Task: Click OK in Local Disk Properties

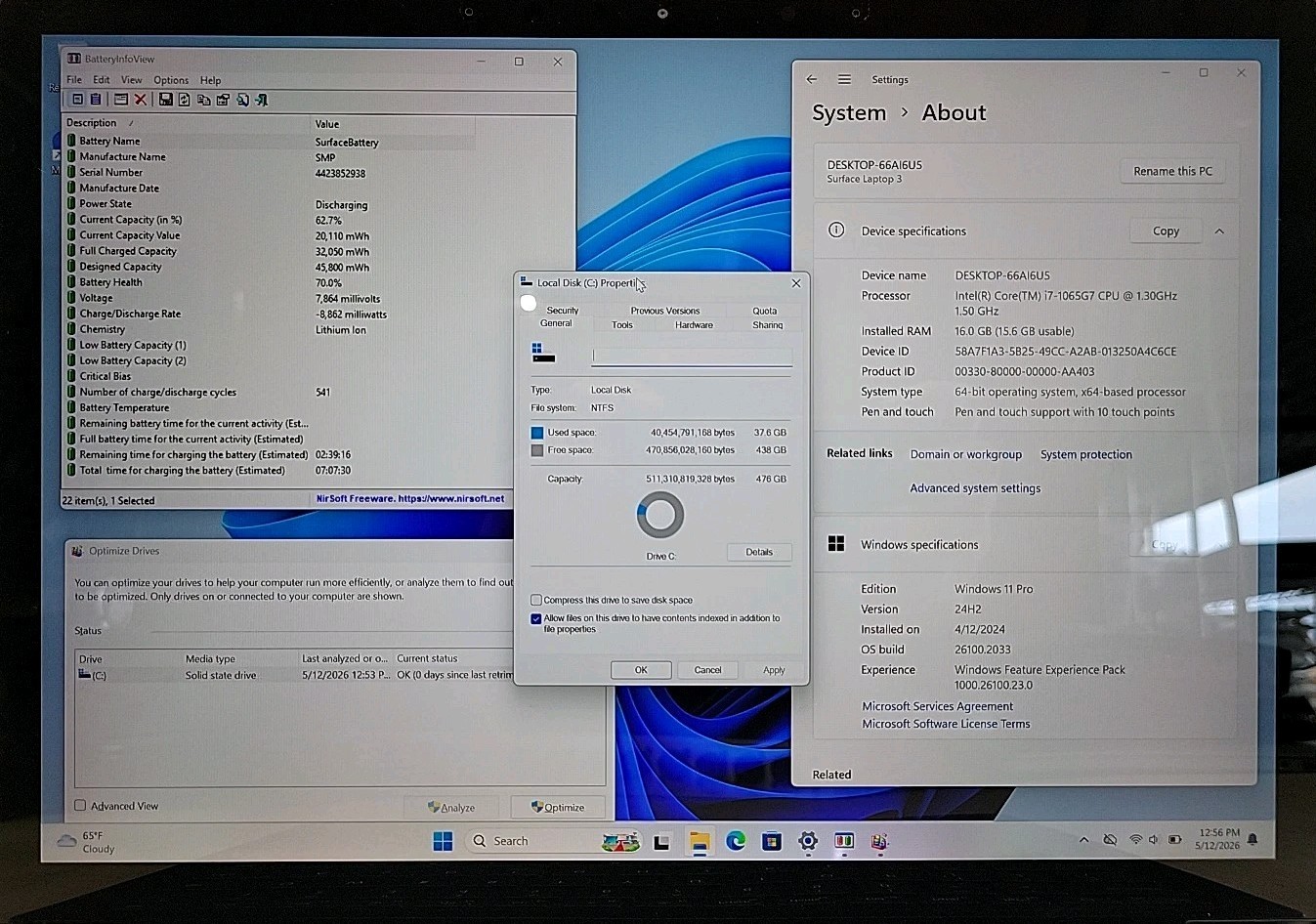Action: point(641,670)
